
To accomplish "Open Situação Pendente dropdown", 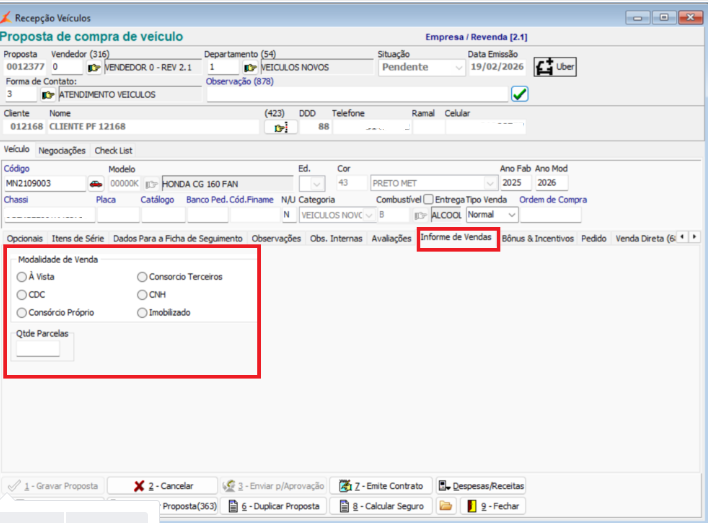I will coord(459,68).
